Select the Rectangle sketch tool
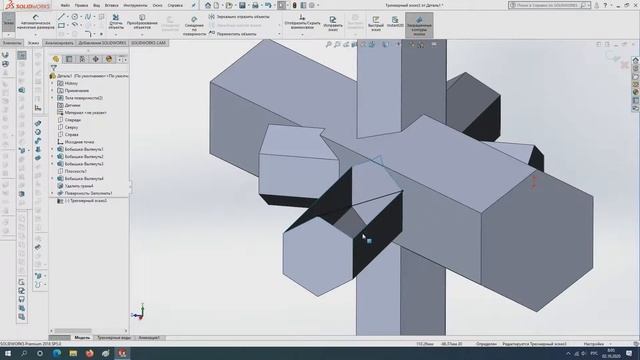This screenshot has height=360, width=640. coord(61,25)
